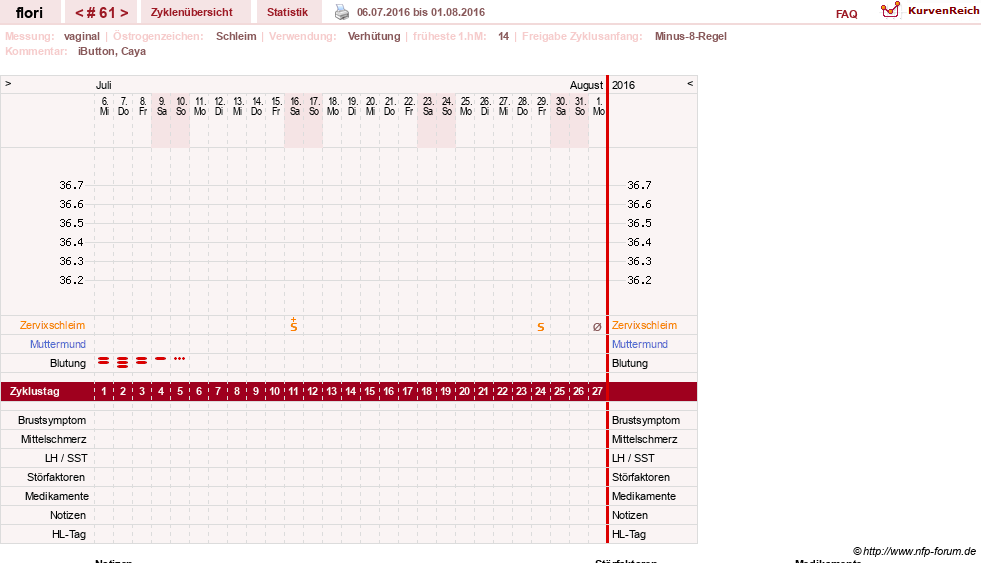Screen dimensions: 981x563
Task: Click the Schleim Östrogenzeichen value
Action: (236, 36)
